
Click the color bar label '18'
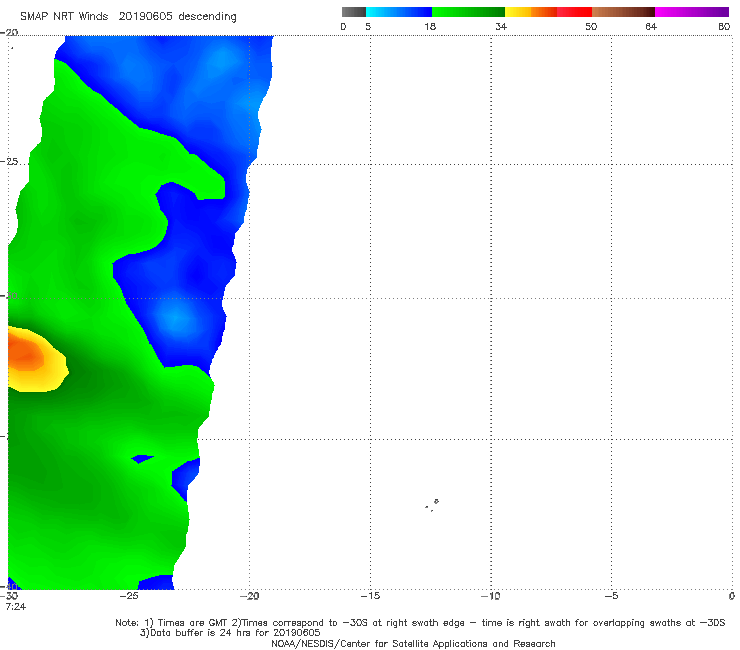pos(430,27)
